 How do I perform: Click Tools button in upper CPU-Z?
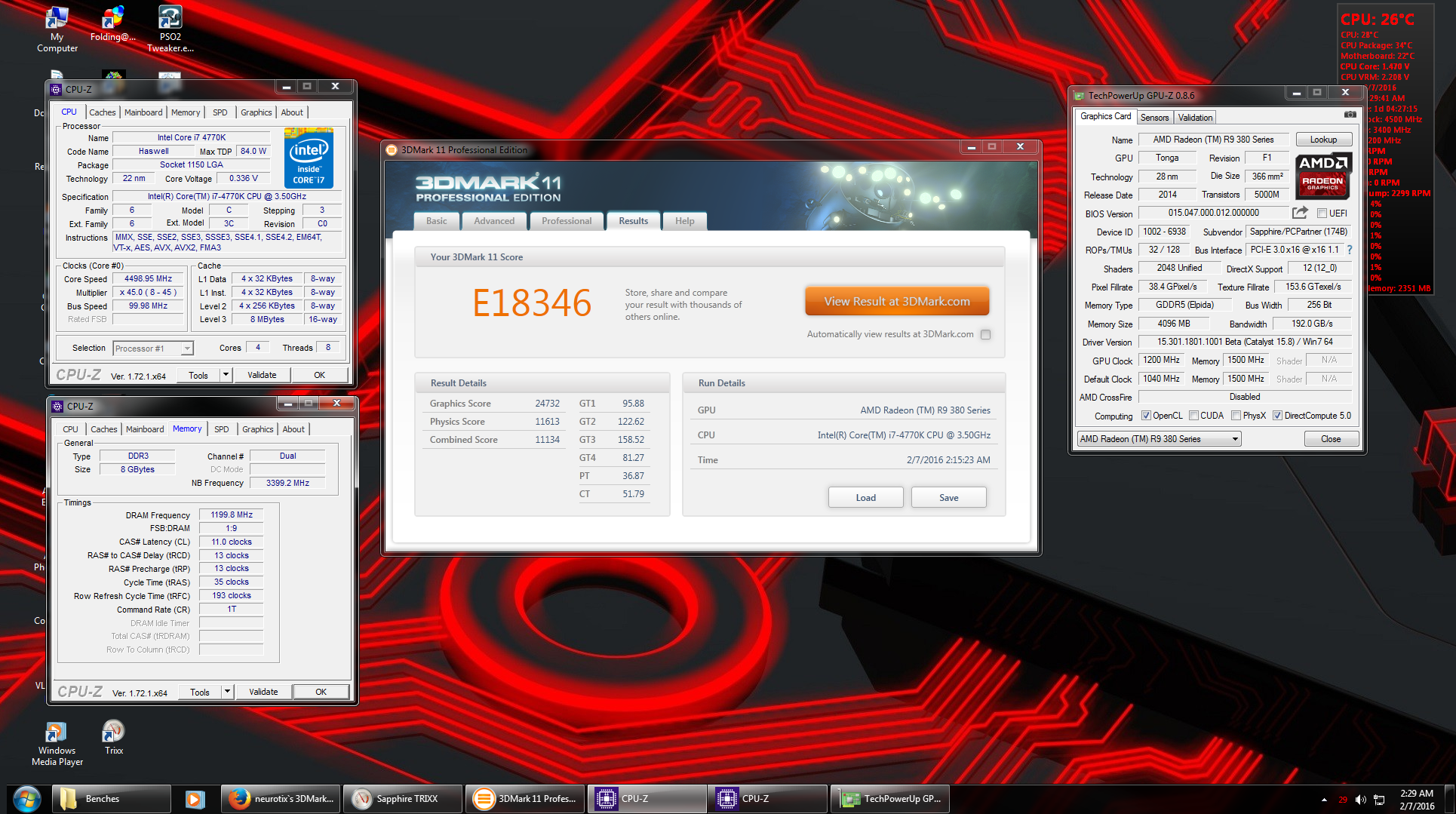pos(198,375)
